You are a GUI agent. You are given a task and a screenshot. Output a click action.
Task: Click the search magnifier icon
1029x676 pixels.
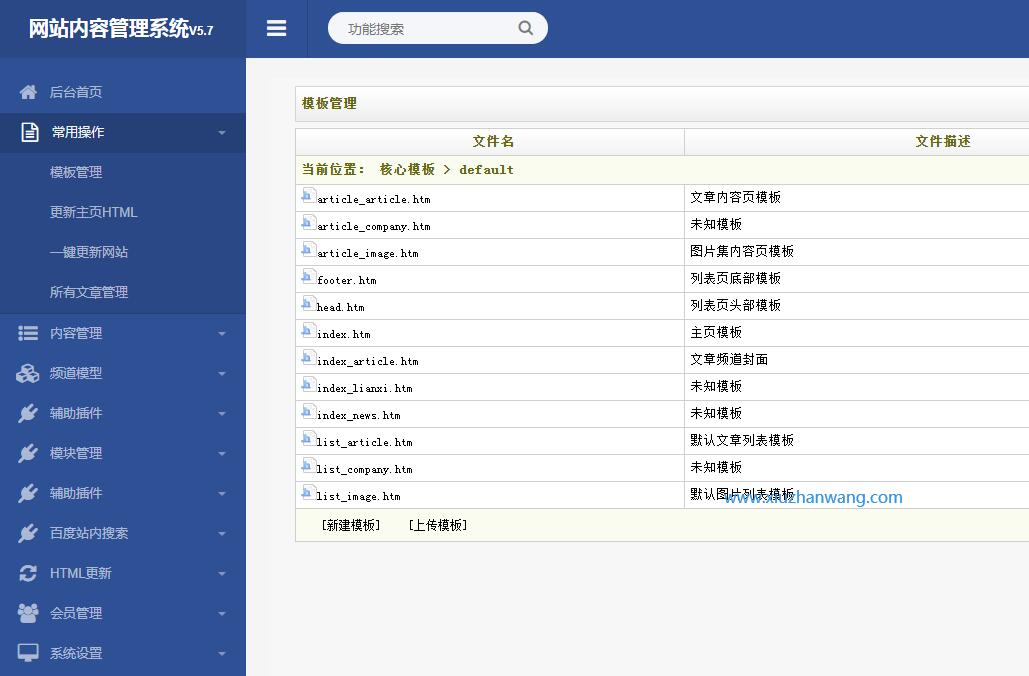(526, 28)
